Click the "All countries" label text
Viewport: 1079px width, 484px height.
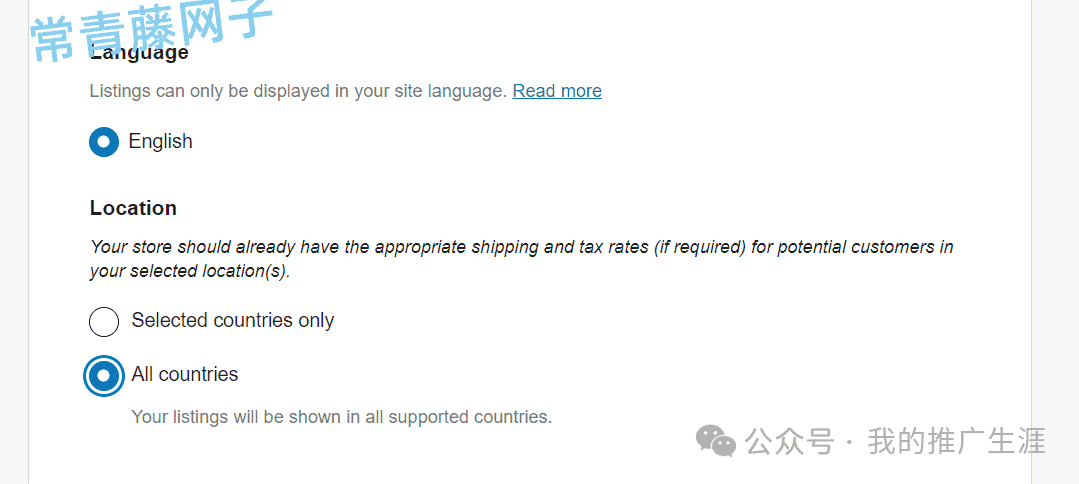[x=184, y=375]
